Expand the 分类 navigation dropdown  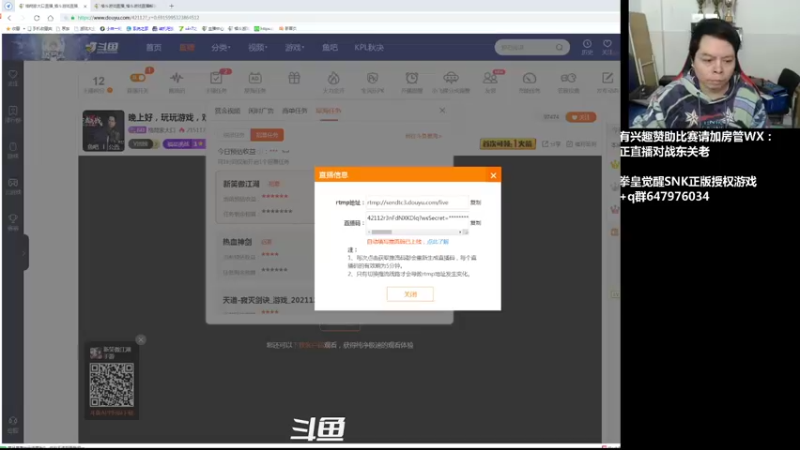coord(220,47)
